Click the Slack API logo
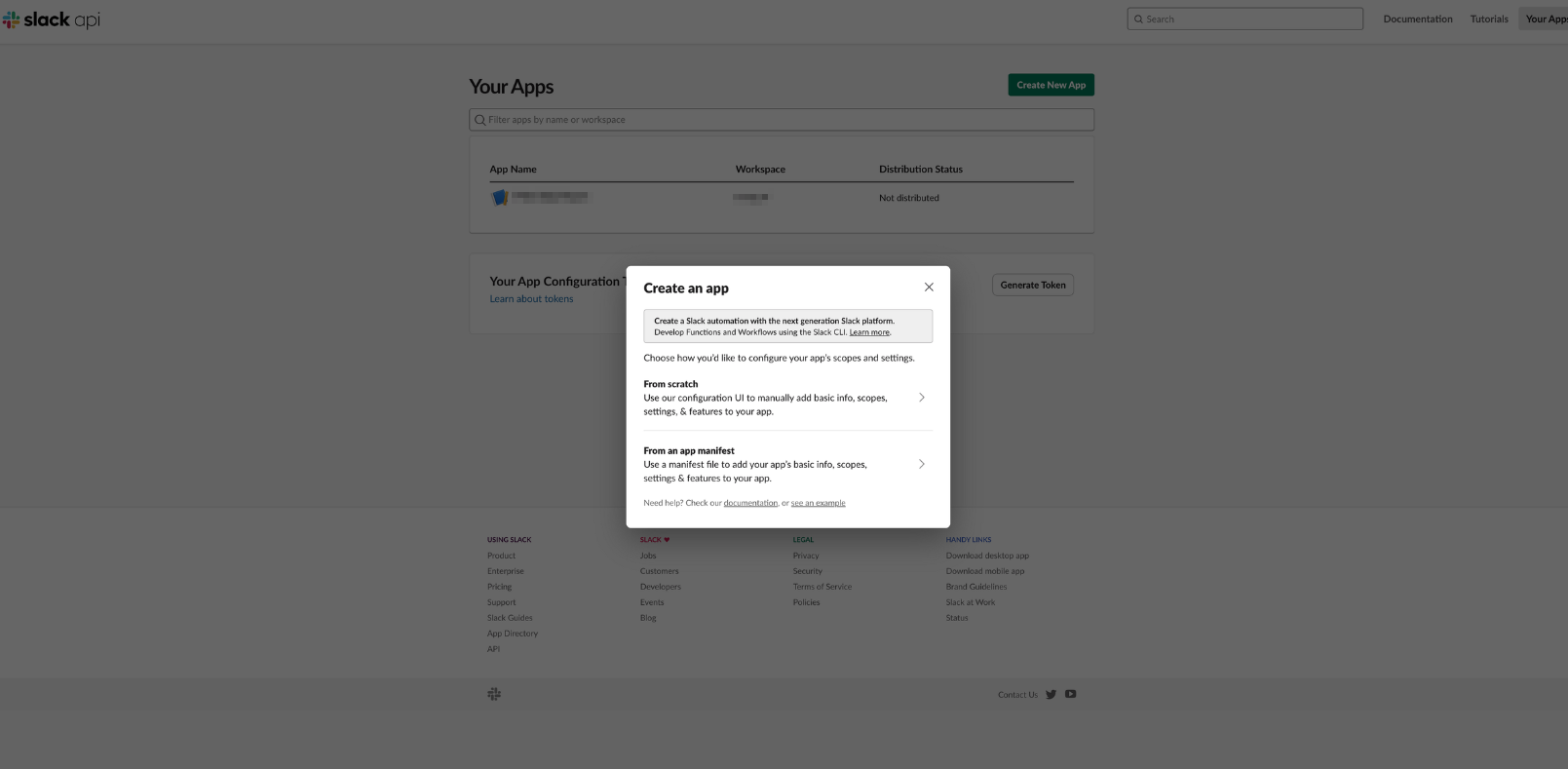Screen dimensions: 1568x769 pyautogui.click(x=52, y=19)
